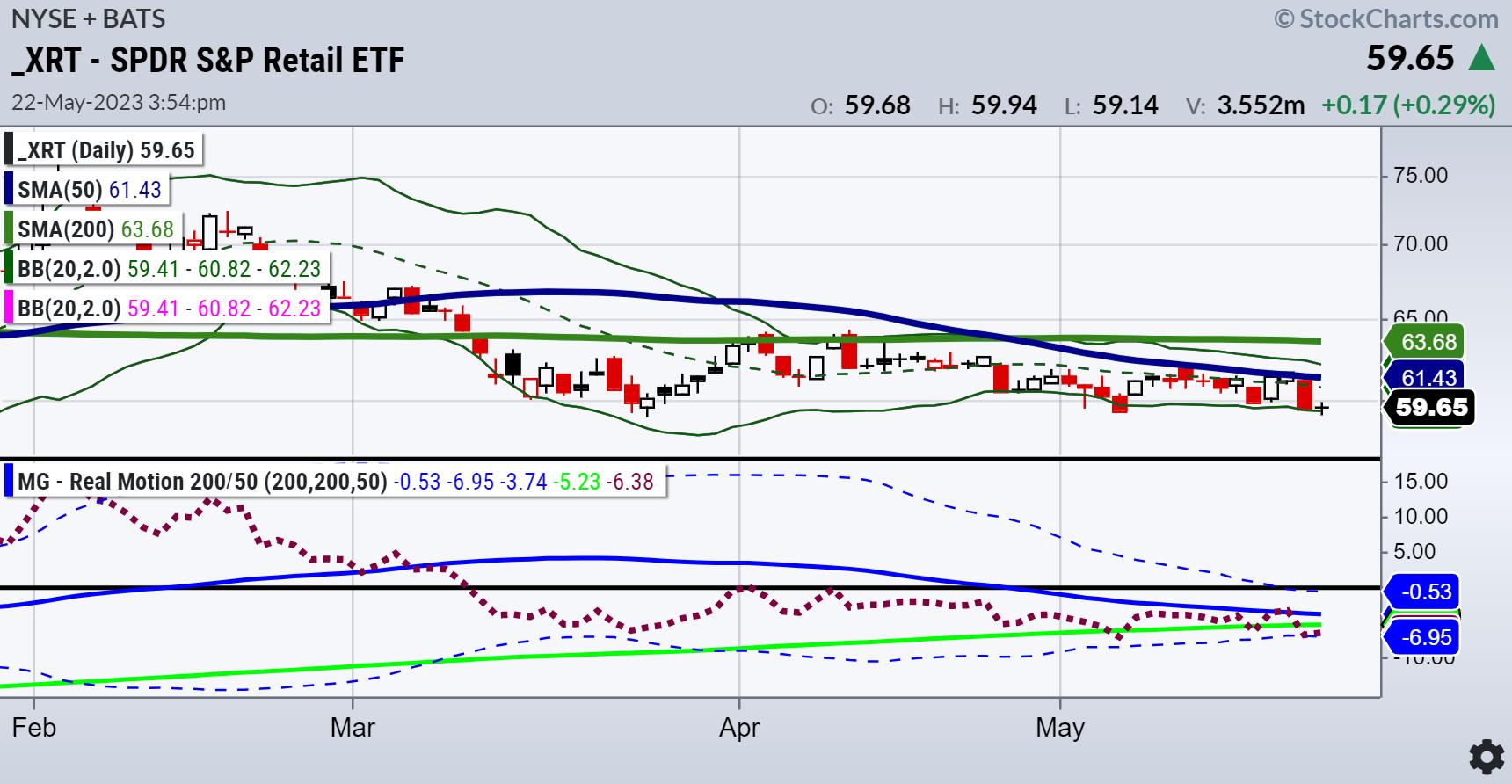Screen dimensions: 1512x784
Task: Click the _XRT - SPDR S&P Retail ETF title
Action: point(208,60)
